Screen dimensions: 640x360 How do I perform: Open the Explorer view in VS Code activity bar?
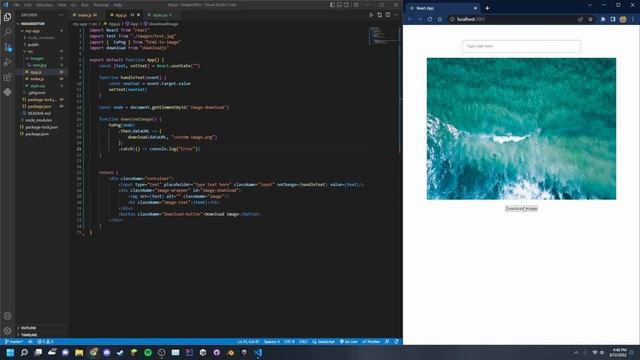coord(7,17)
